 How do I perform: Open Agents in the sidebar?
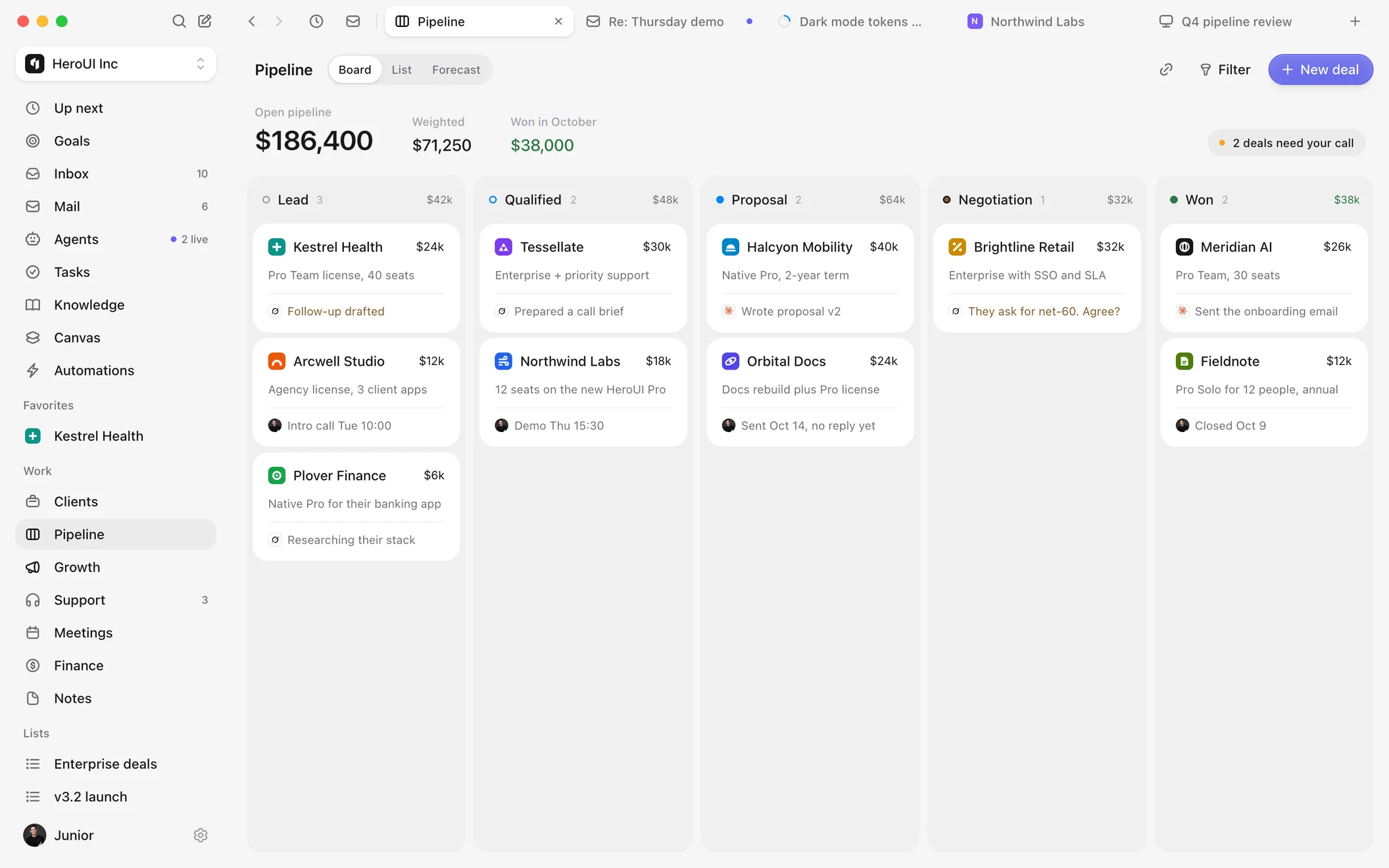coord(116,239)
